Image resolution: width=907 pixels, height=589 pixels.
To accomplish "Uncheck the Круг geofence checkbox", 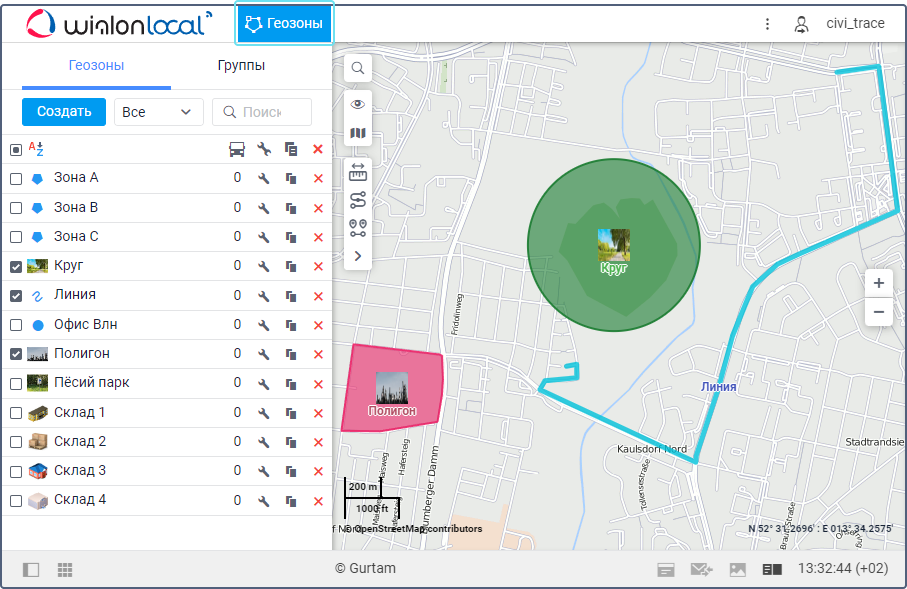I will (16, 267).
